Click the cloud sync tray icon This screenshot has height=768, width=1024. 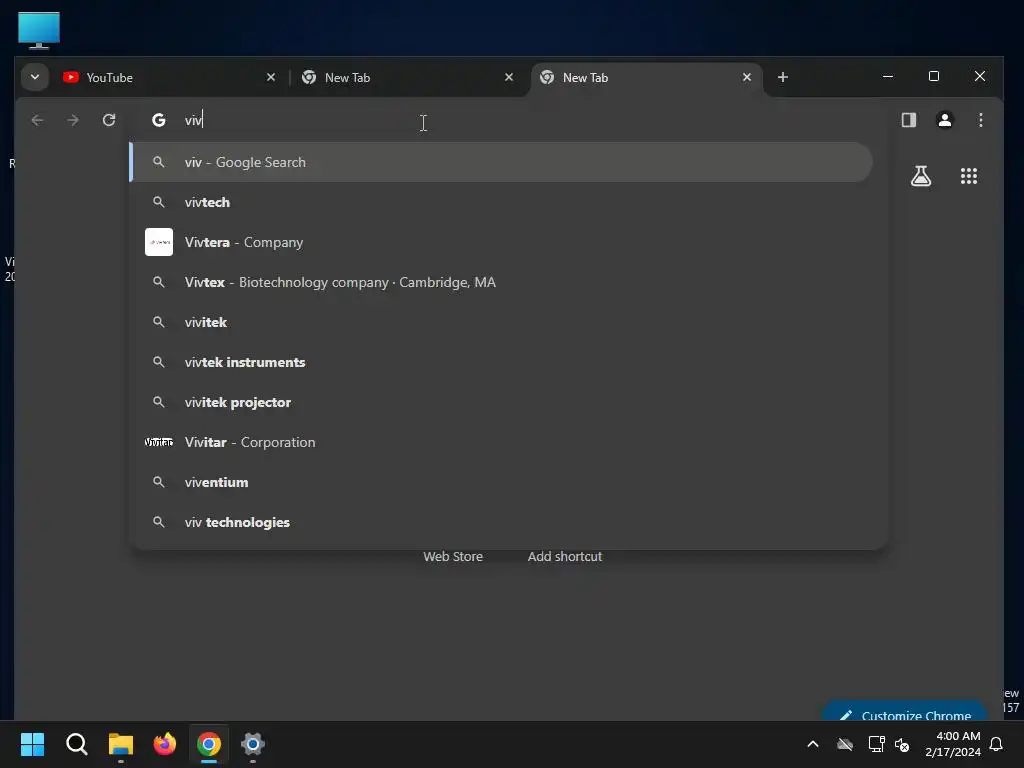(845, 744)
